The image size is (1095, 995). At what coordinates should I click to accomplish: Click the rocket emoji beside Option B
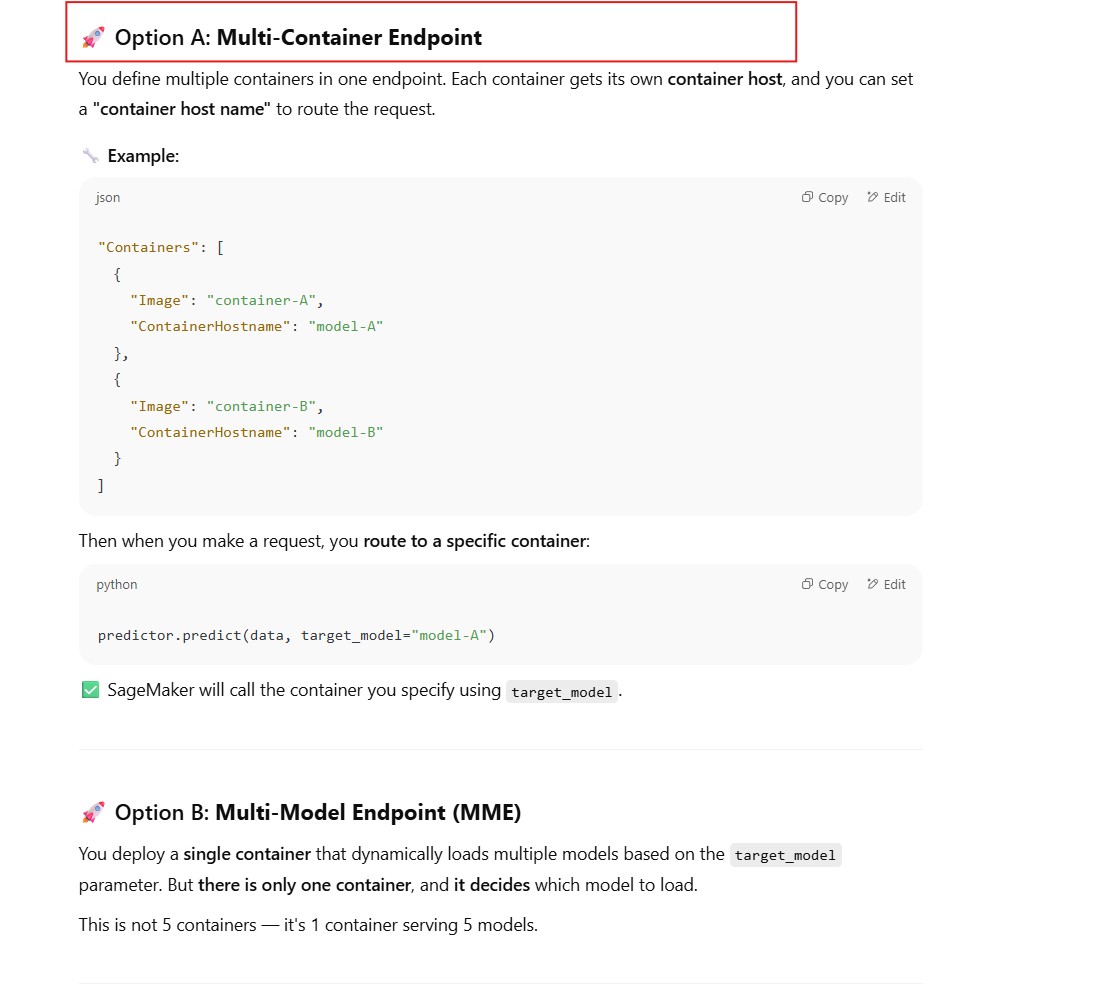point(93,813)
